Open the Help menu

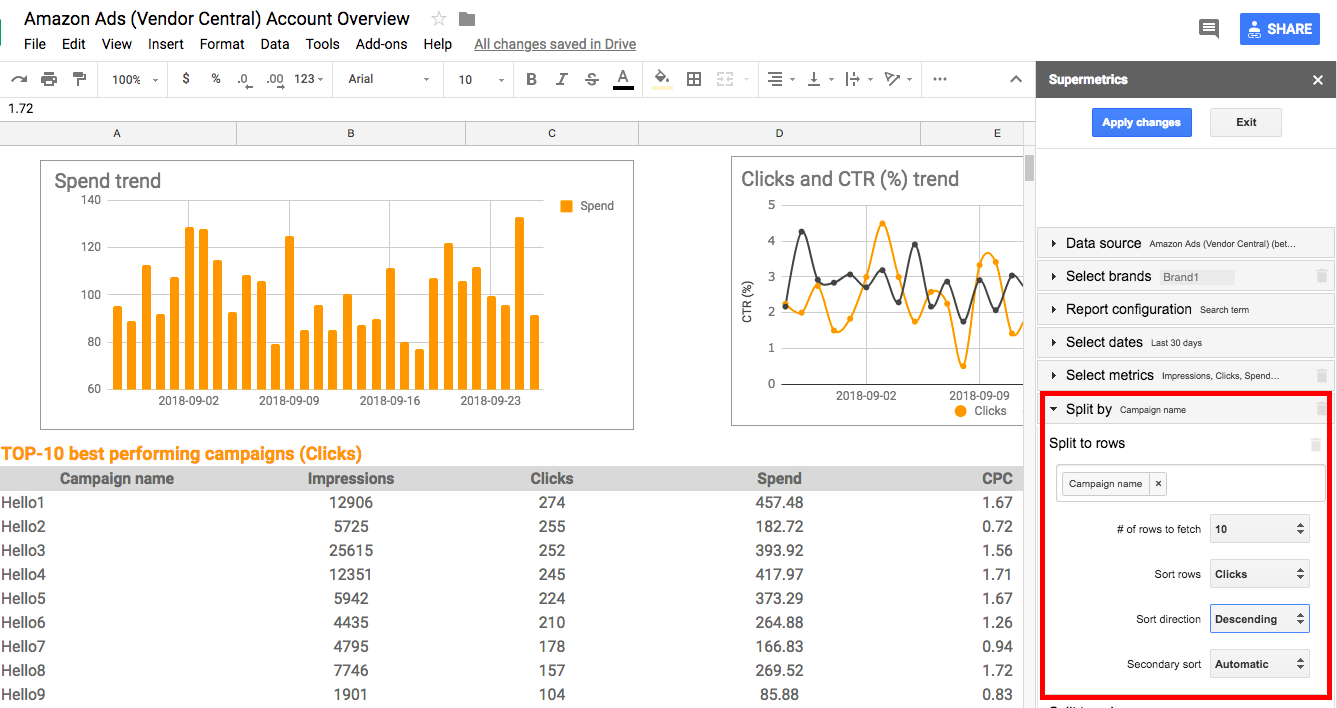pos(437,44)
